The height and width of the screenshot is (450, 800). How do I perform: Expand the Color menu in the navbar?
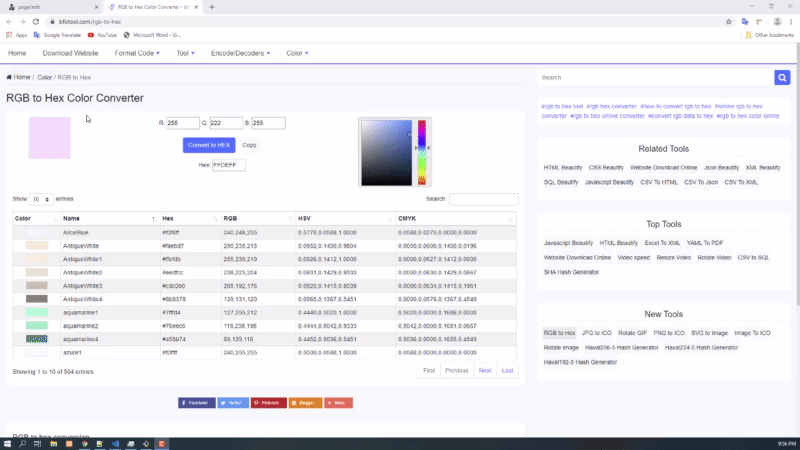297,53
